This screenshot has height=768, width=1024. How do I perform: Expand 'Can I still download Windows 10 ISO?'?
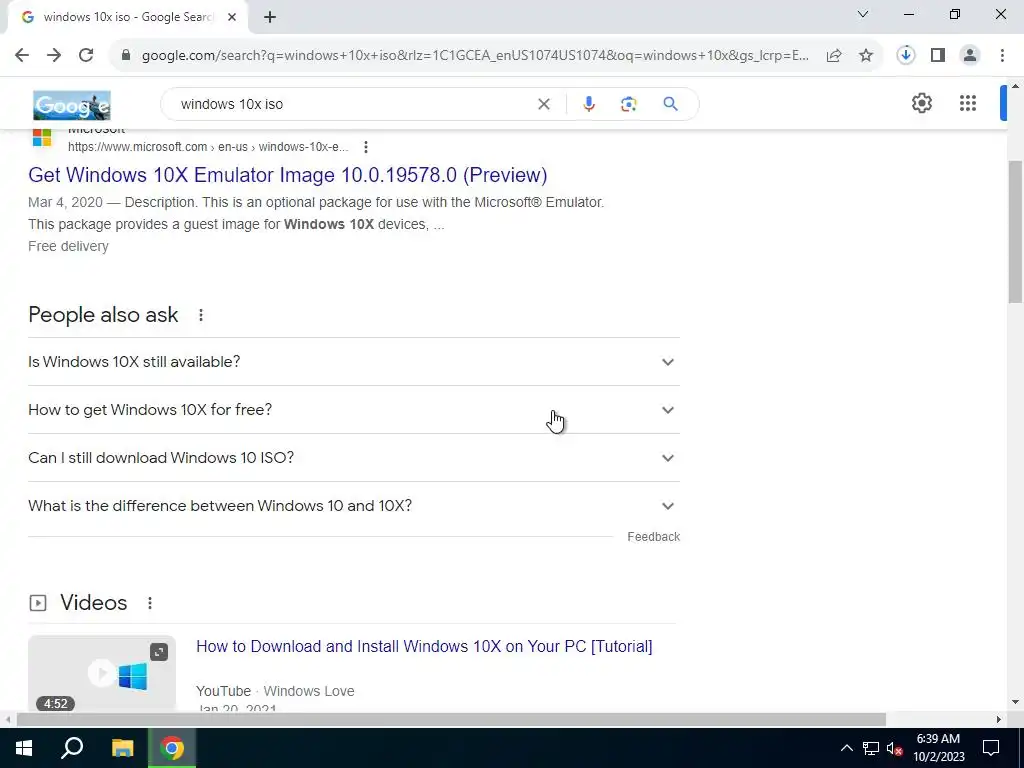pos(353,458)
